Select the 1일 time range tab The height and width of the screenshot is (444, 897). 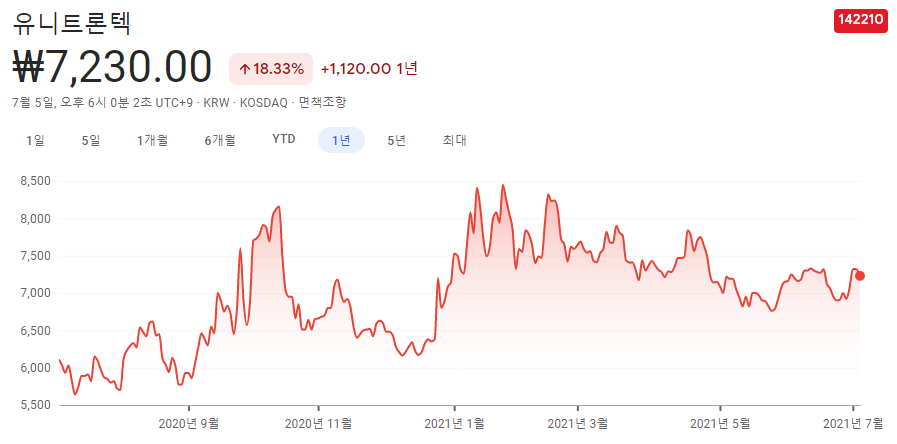(35, 140)
